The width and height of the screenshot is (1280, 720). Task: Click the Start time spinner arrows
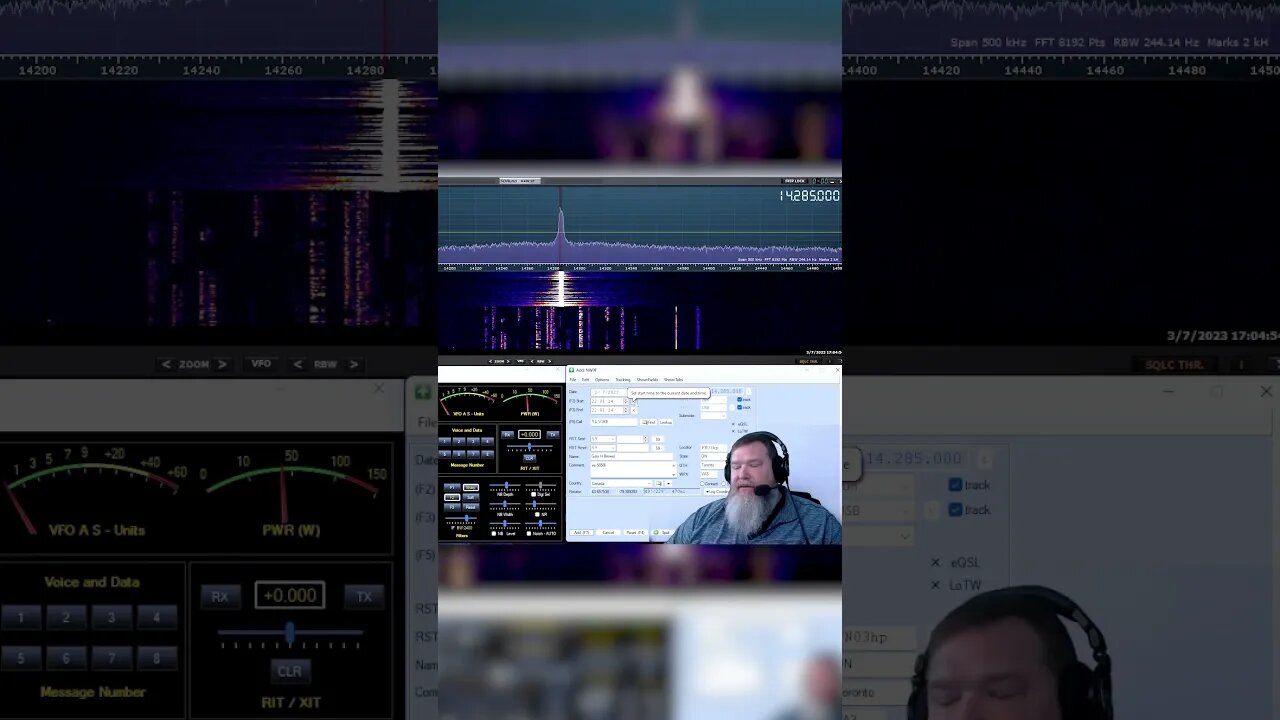[625, 401]
